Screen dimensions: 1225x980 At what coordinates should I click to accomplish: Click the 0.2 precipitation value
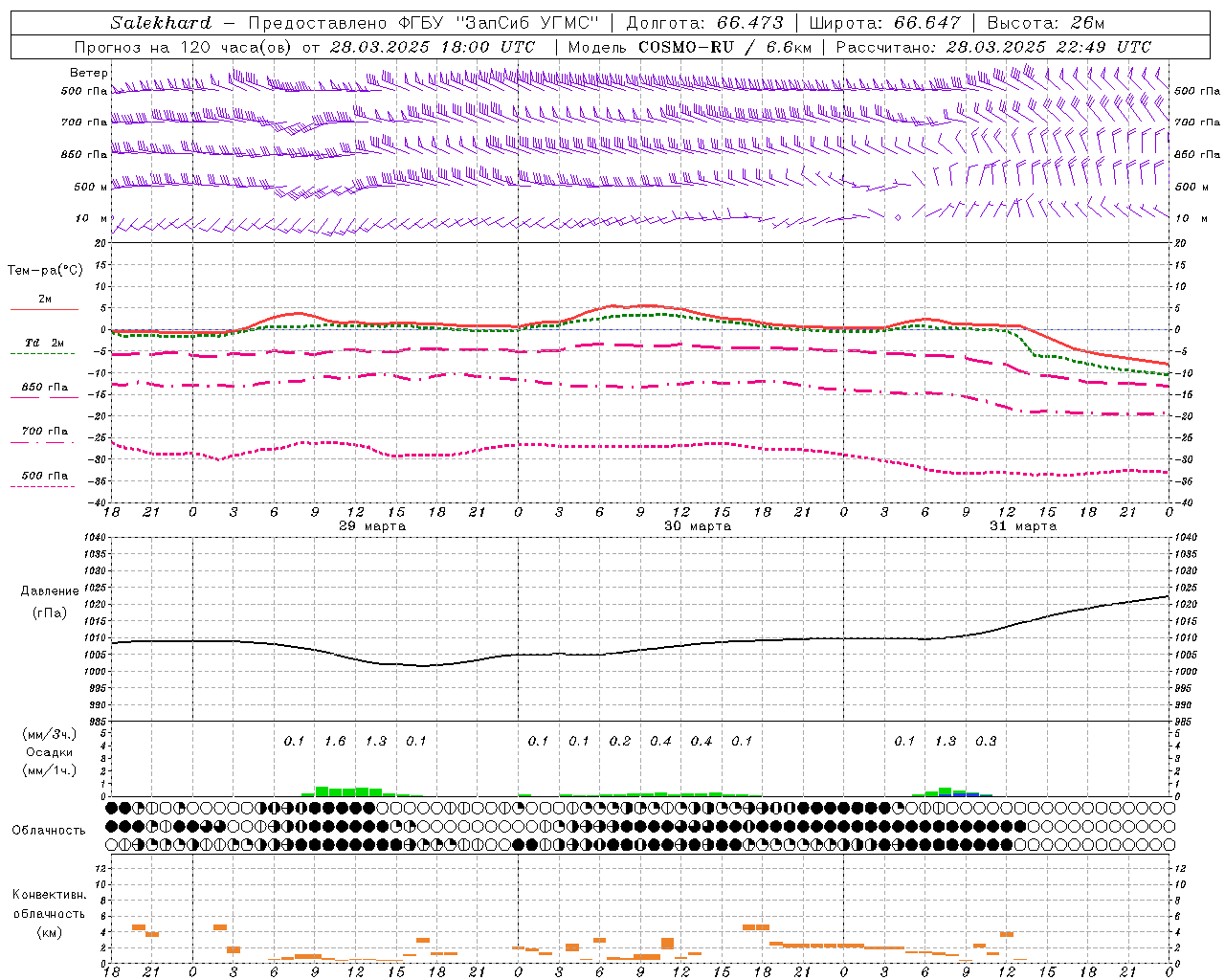(620, 741)
